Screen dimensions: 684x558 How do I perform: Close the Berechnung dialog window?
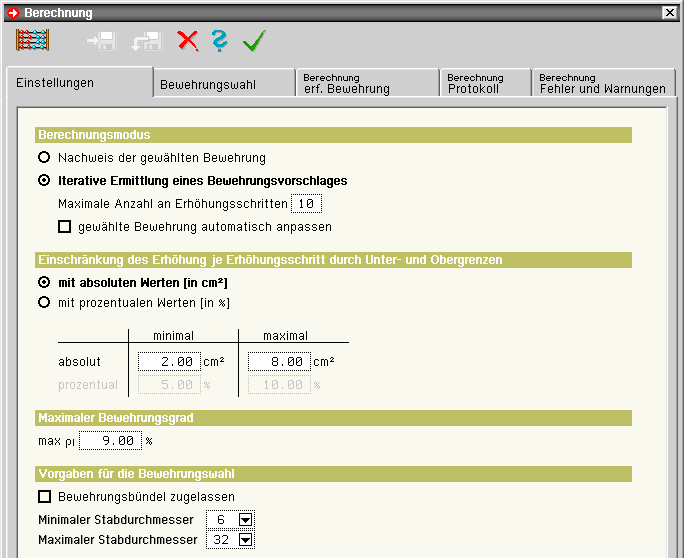point(668,13)
